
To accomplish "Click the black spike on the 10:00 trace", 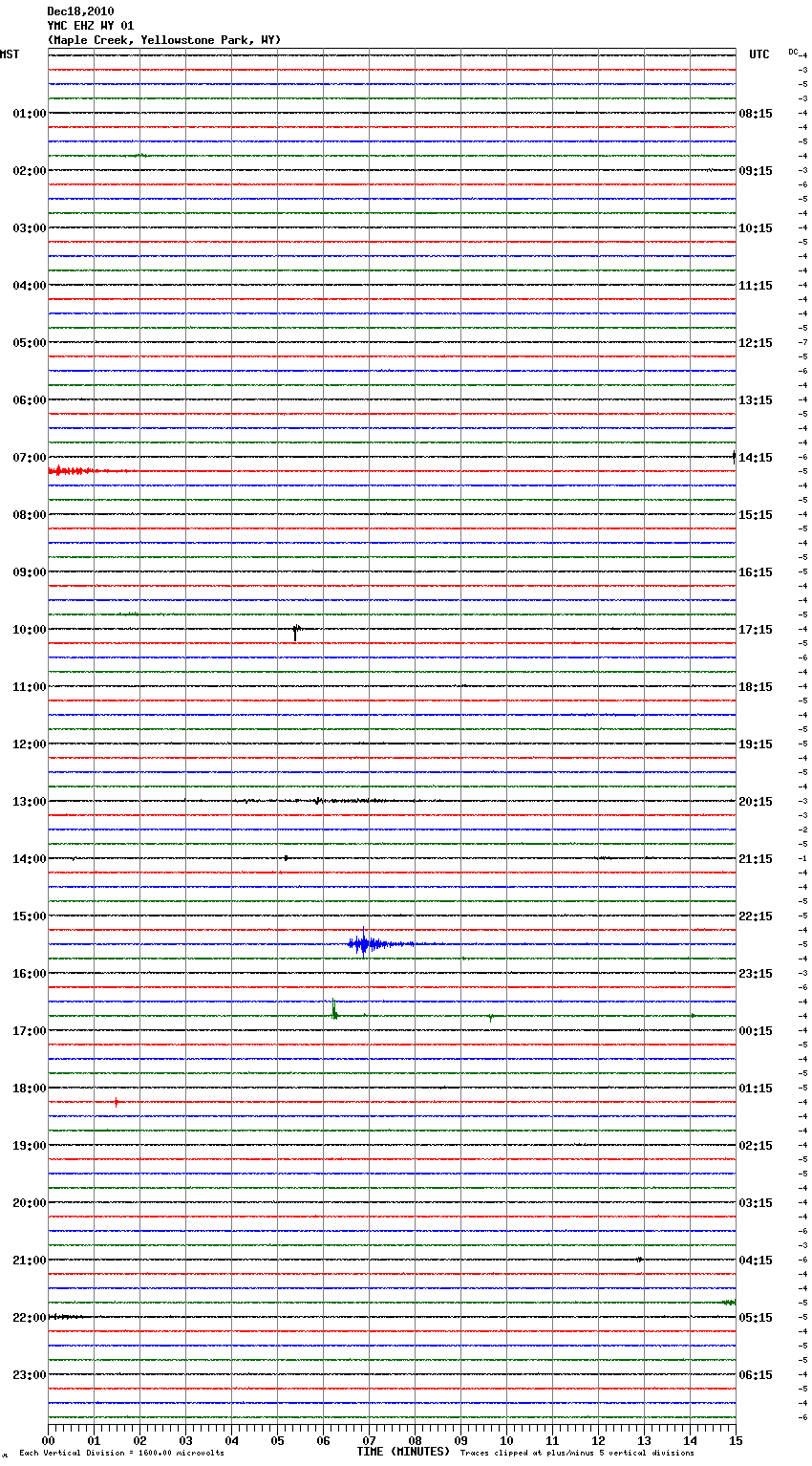I will [x=296, y=631].
